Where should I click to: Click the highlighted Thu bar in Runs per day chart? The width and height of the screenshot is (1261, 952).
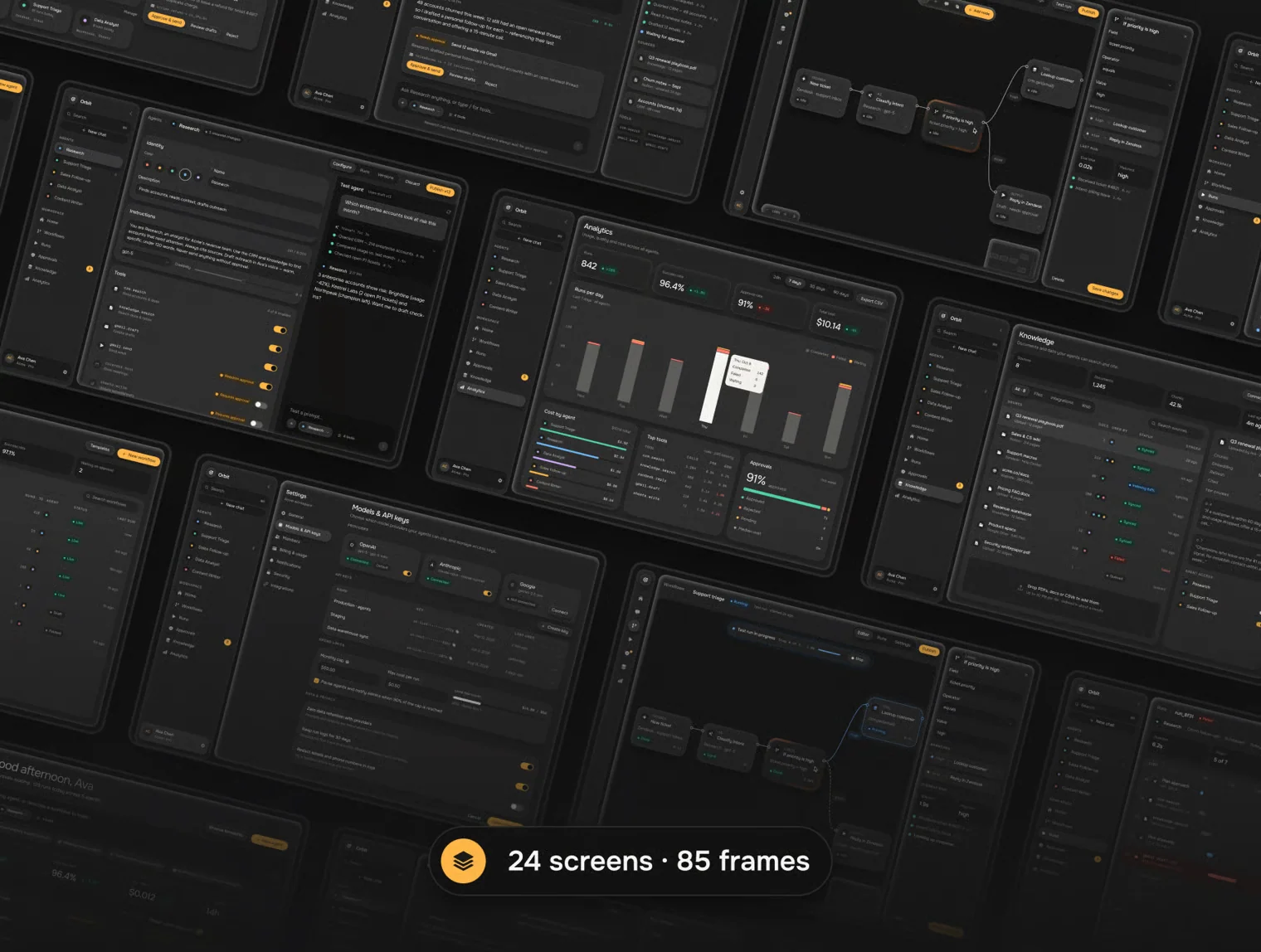click(713, 386)
